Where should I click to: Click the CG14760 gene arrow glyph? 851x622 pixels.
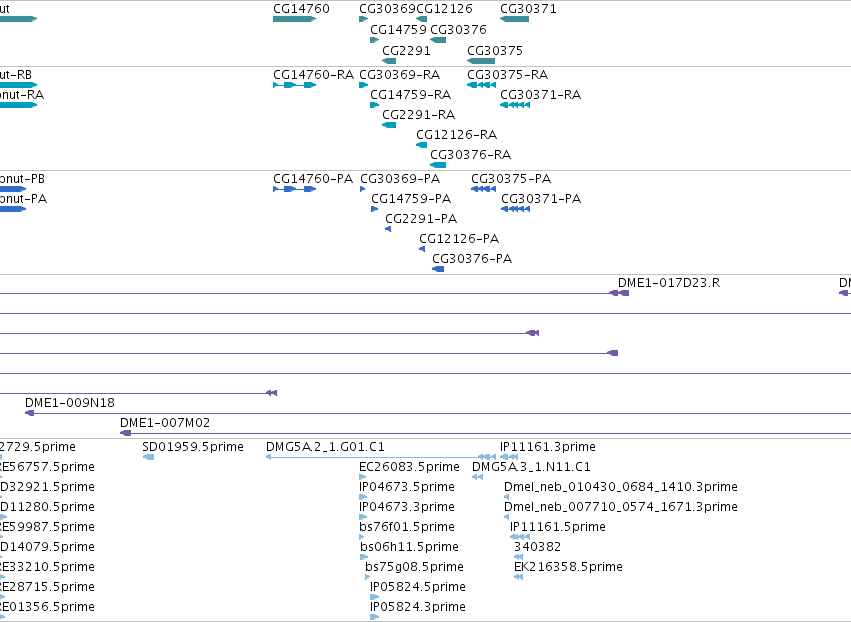point(295,19)
